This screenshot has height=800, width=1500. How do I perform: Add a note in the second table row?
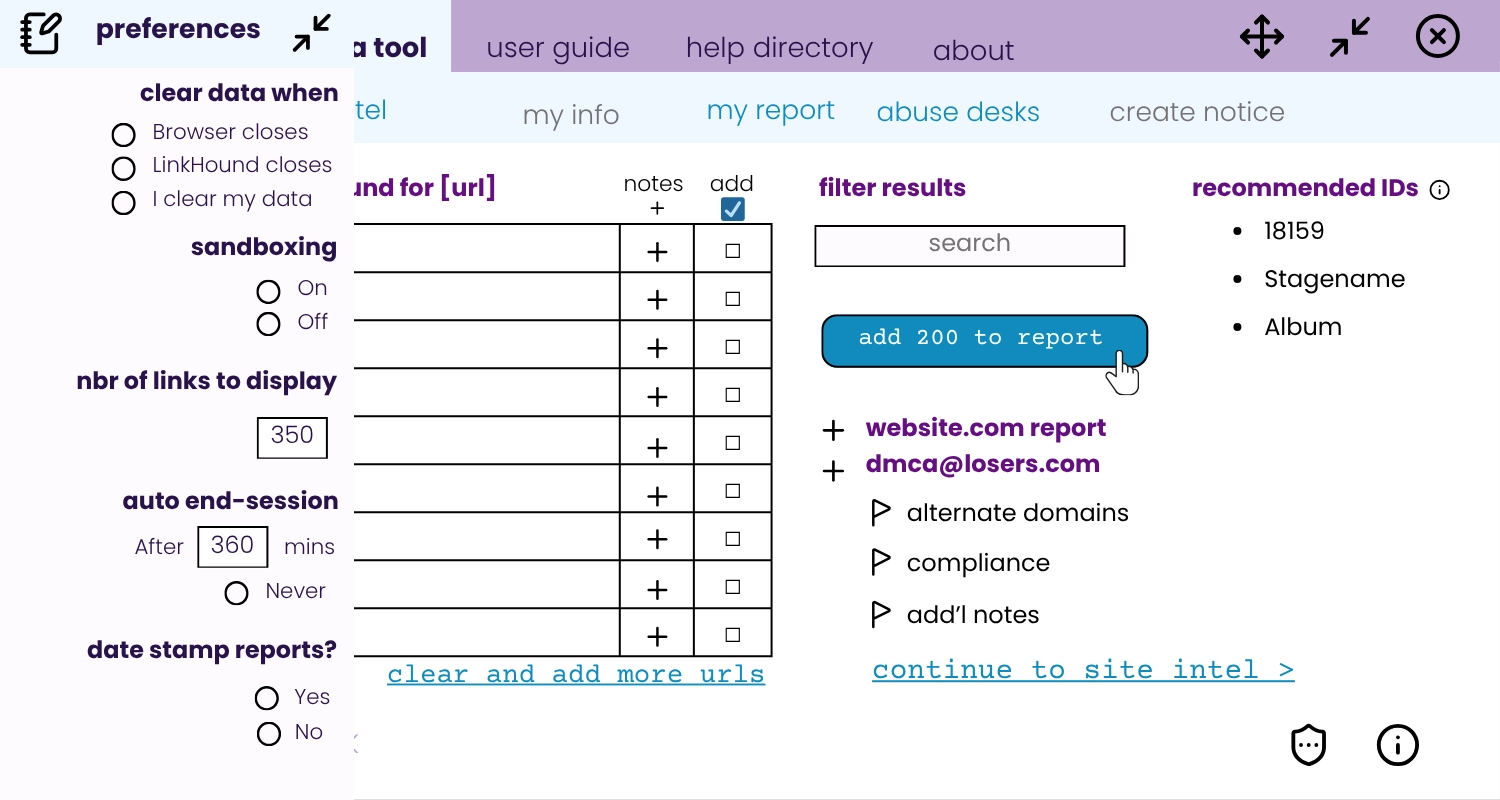(x=657, y=300)
